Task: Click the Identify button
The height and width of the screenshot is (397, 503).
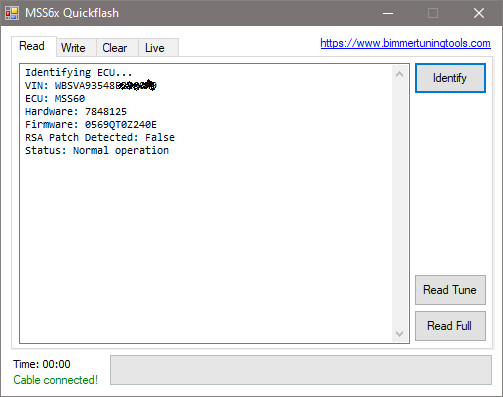Action: tap(450, 78)
